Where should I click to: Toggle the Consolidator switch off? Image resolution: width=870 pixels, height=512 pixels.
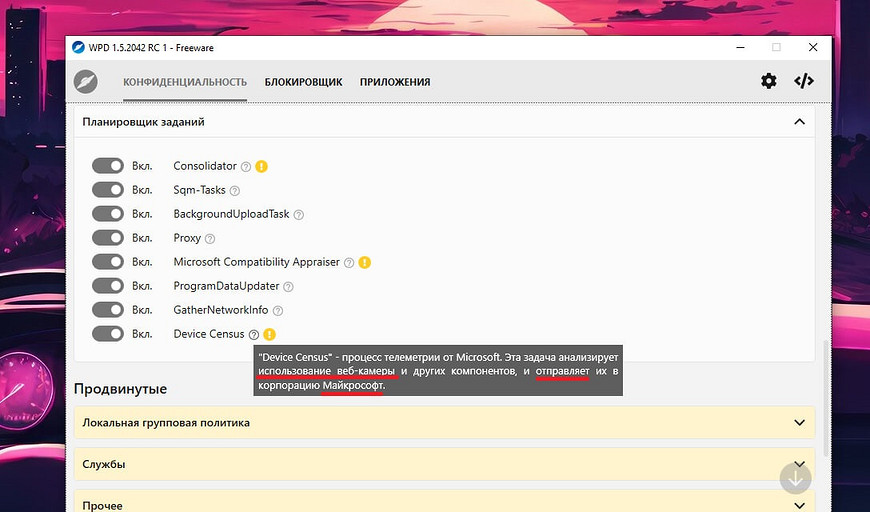107,166
